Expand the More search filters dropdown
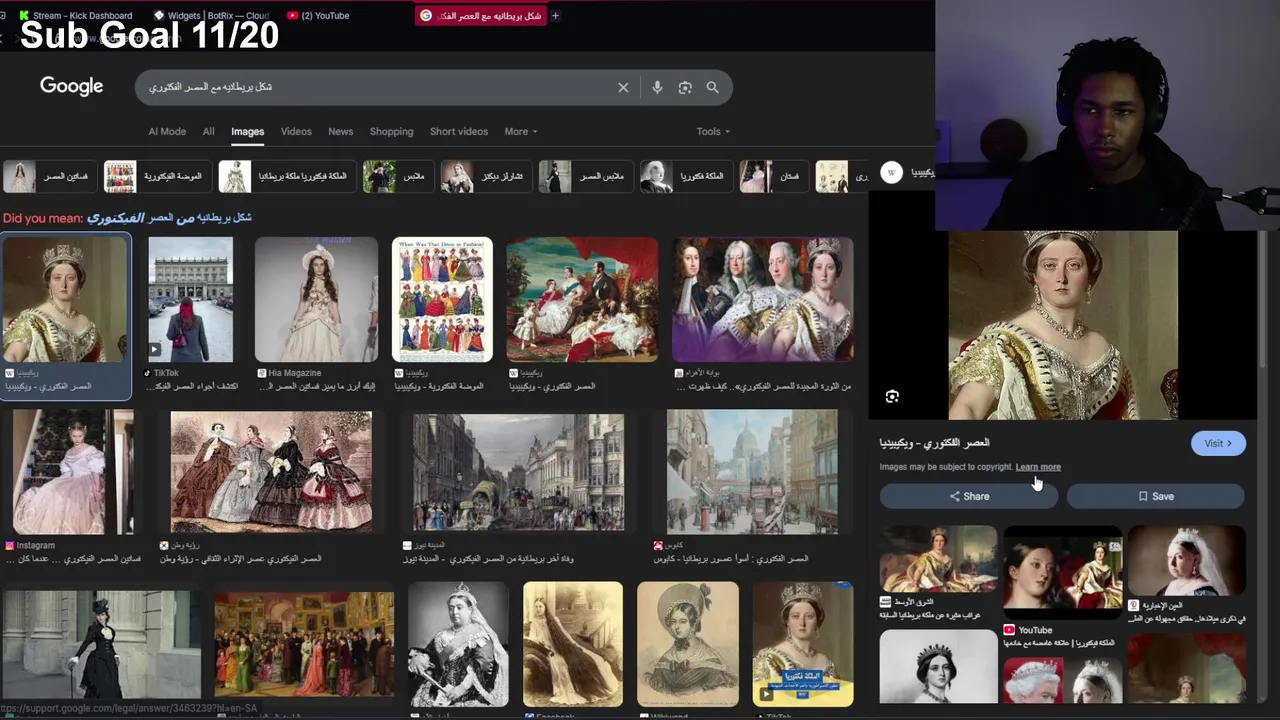 (520, 132)
